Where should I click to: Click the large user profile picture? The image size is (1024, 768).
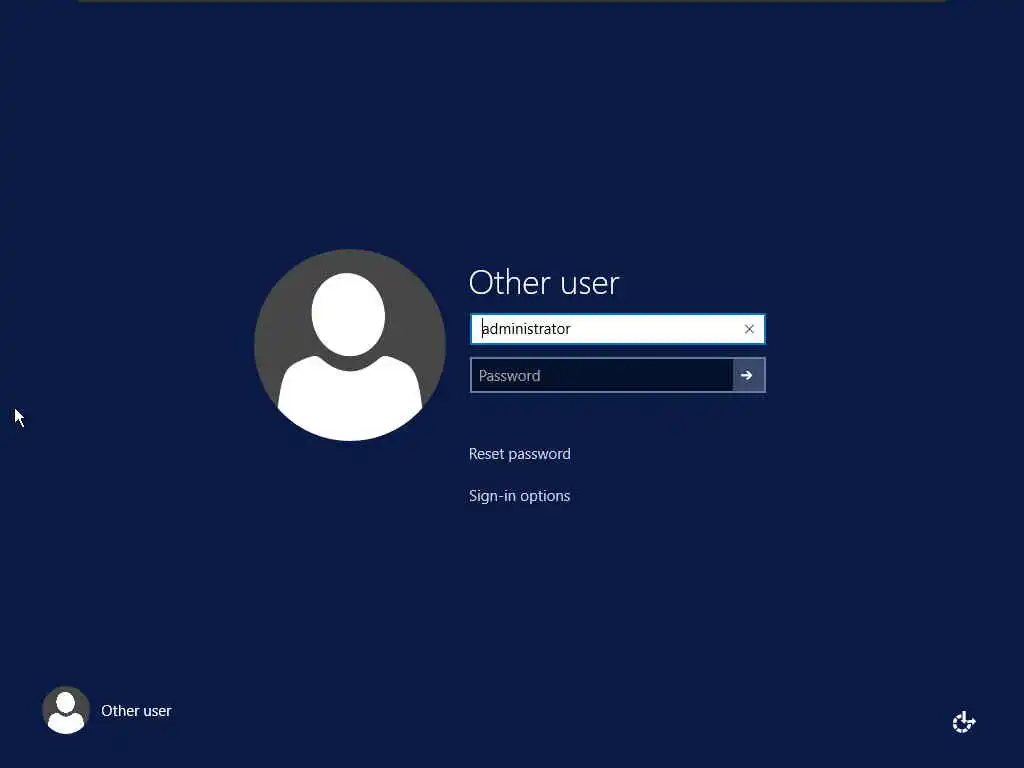pyautogui.click(x=350, y=345)
